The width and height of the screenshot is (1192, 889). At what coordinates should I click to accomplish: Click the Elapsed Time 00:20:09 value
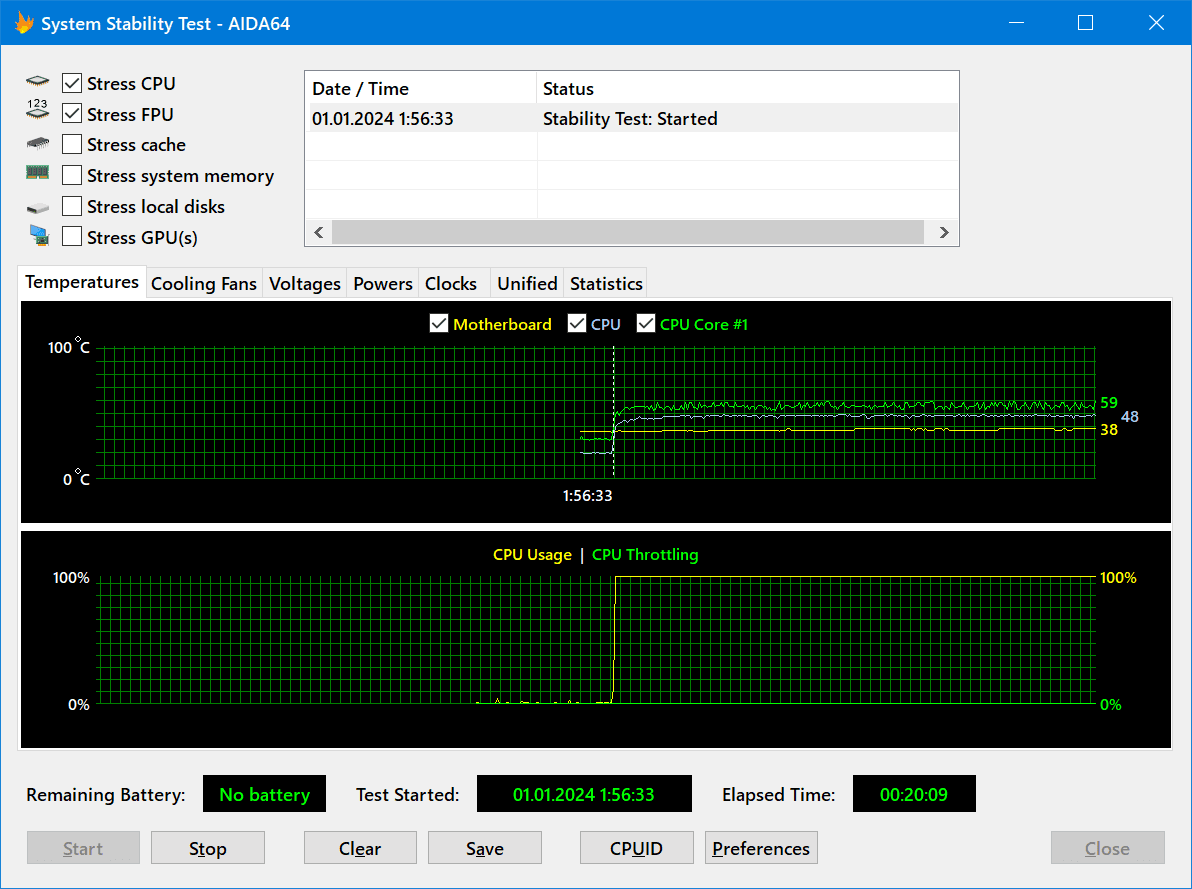(x=914, y=794)
